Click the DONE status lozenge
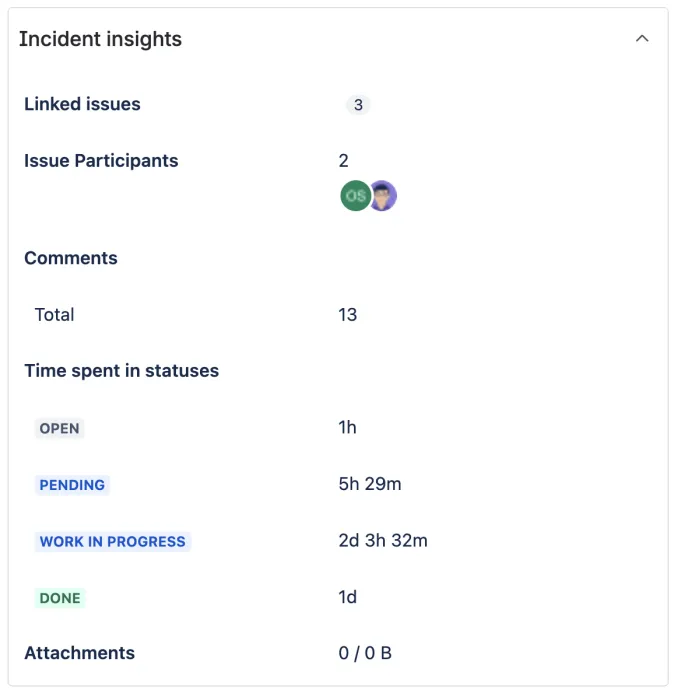The width and height of the screenshot is (681, 700). (60, 598)
